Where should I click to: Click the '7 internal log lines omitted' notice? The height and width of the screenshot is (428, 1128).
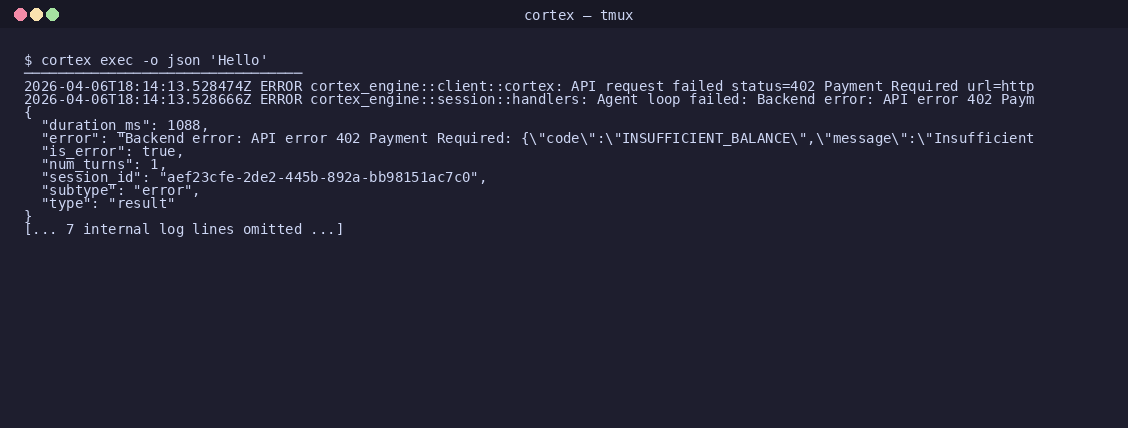pyautogui.click(x=184, y=229)
